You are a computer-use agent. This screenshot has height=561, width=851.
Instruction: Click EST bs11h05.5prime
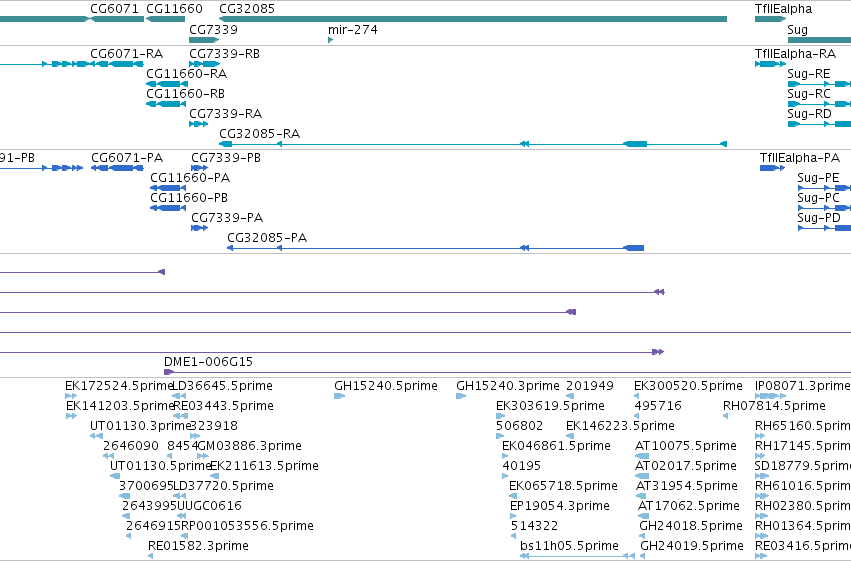pyautogui.click(x=569, y=546)
